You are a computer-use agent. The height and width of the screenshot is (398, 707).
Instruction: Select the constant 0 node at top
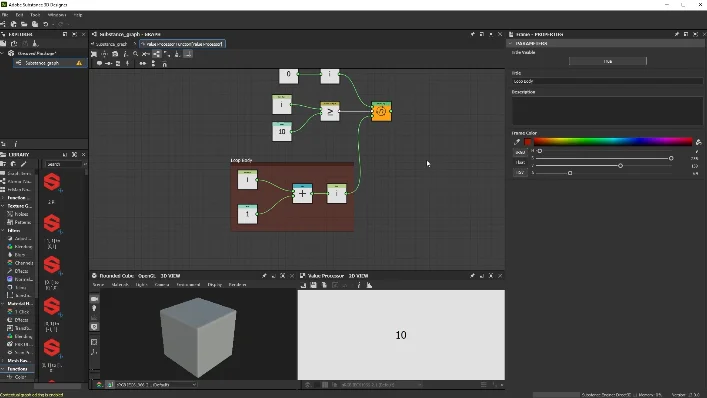click(x=289, y=75)
